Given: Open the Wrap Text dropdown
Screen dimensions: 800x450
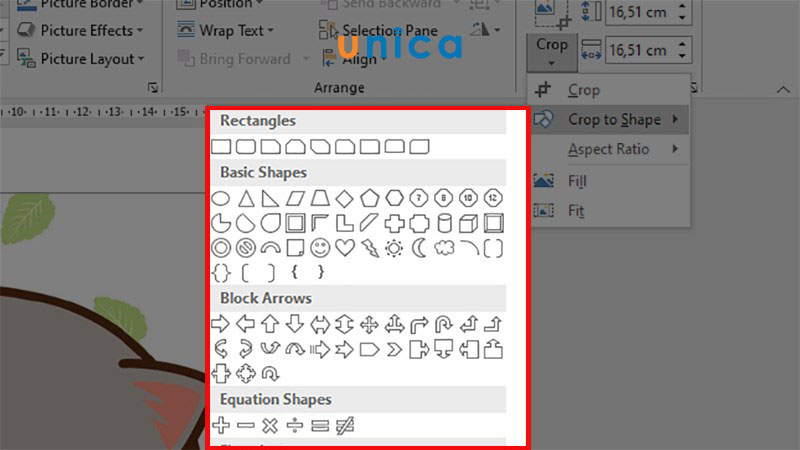Looking at the screenshot, I should click(226, 31).
